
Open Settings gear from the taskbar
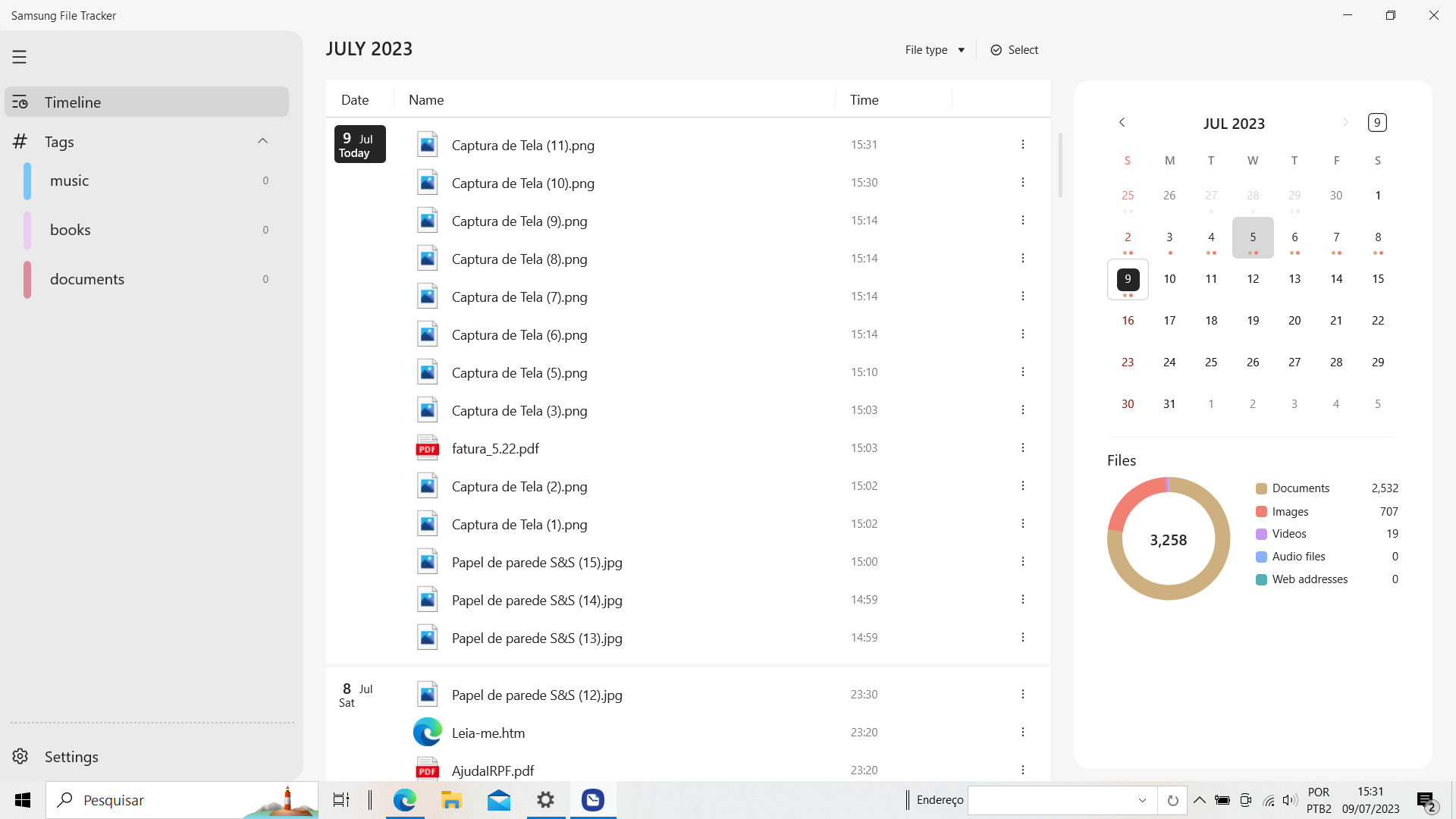tap(545, 800)
